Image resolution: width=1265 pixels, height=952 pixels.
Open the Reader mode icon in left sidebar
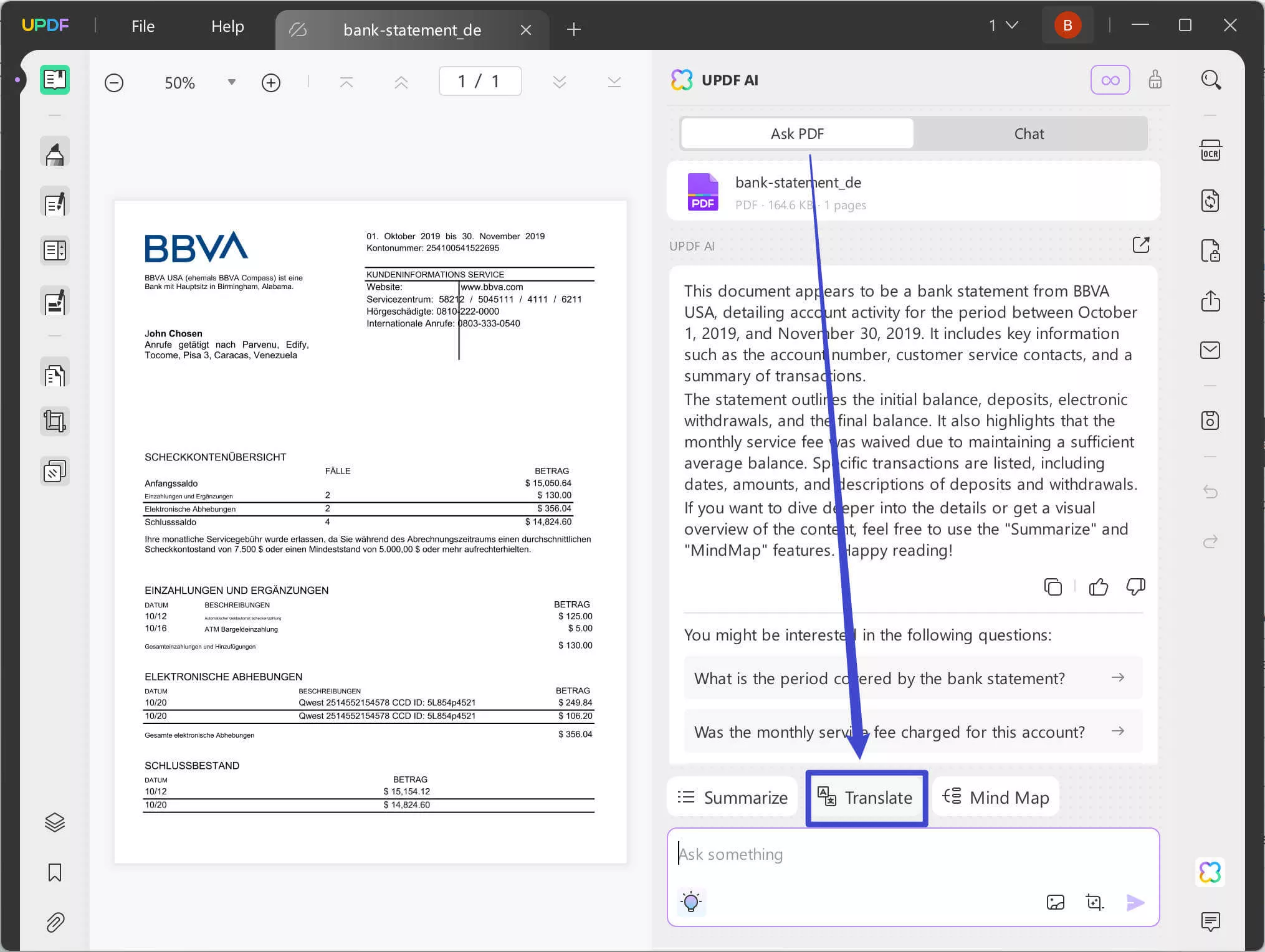[55, 80]
